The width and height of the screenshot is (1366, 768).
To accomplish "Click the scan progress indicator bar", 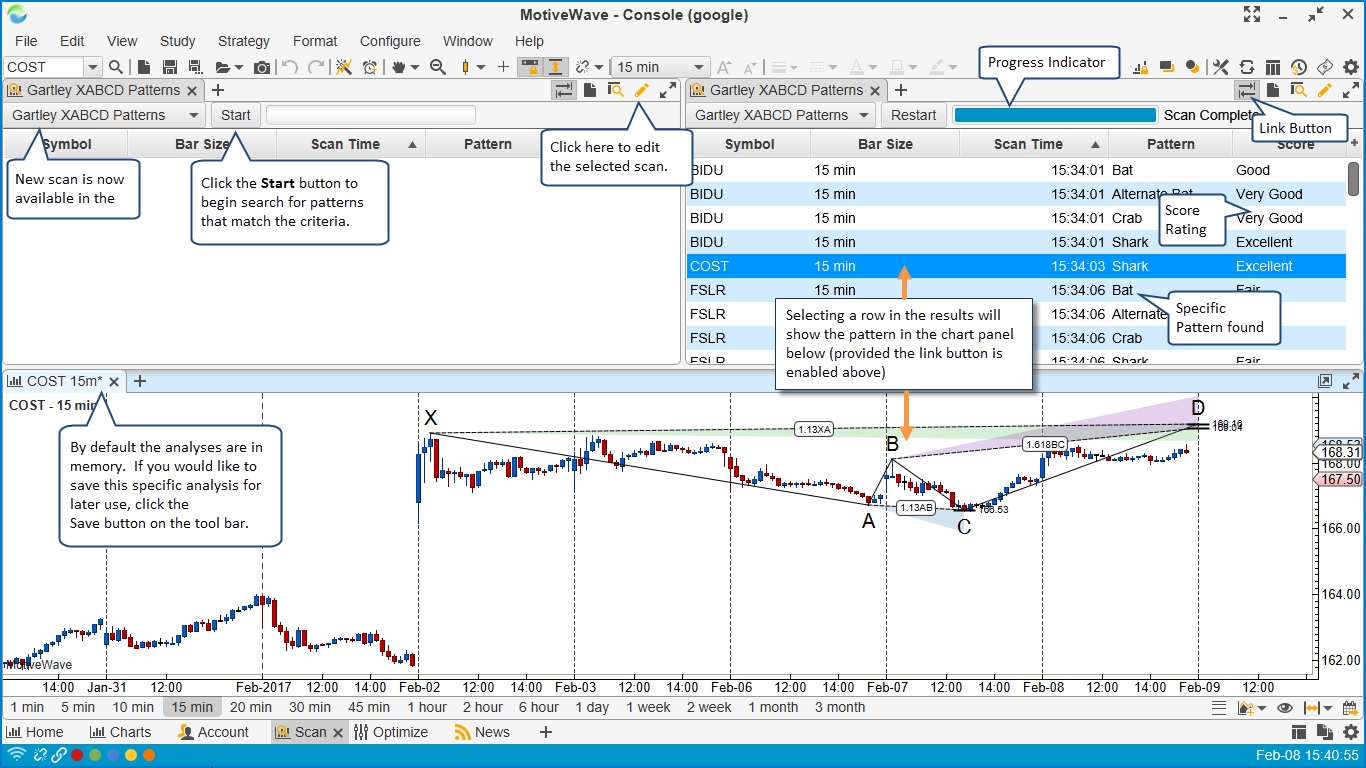I will click(x=1055, y=115).
